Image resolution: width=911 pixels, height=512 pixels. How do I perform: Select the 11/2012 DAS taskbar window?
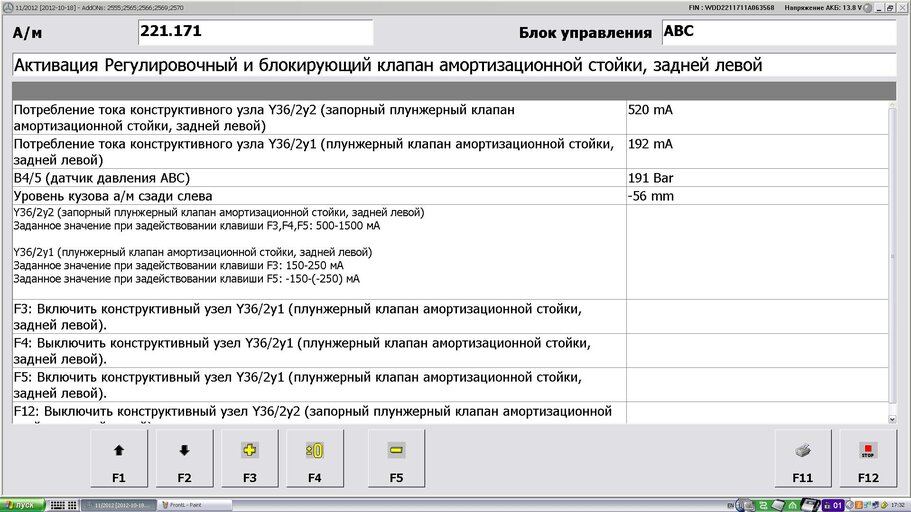click(x=119, y=505)
